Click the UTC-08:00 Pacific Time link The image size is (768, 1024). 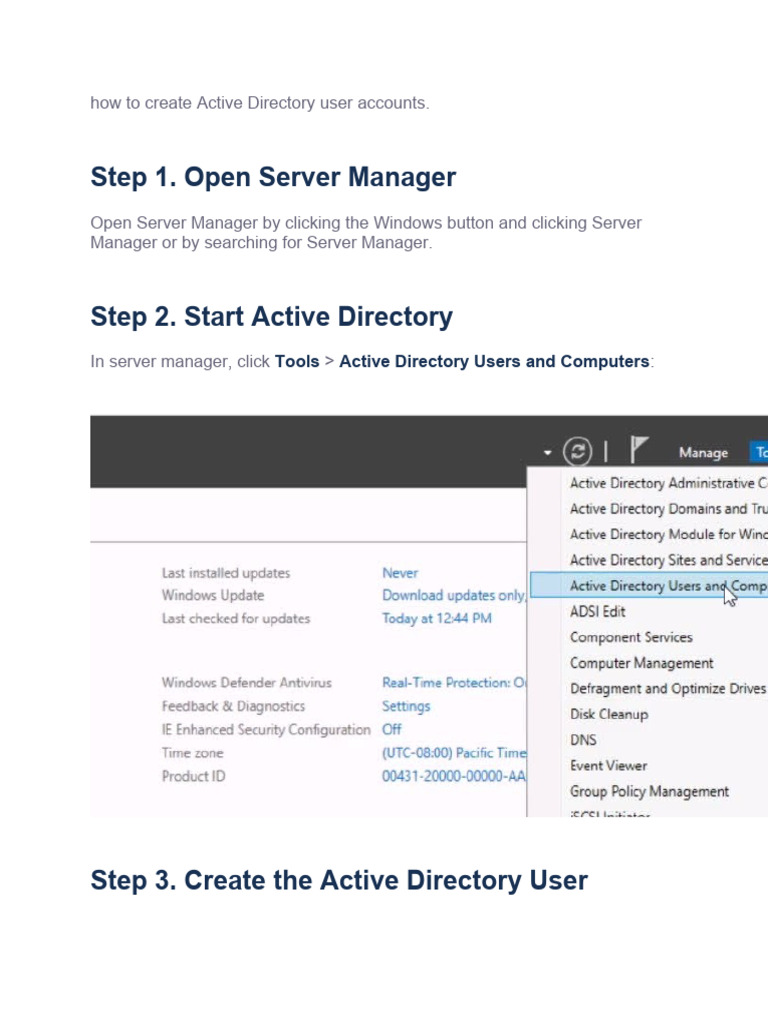[x=454, y=753]
